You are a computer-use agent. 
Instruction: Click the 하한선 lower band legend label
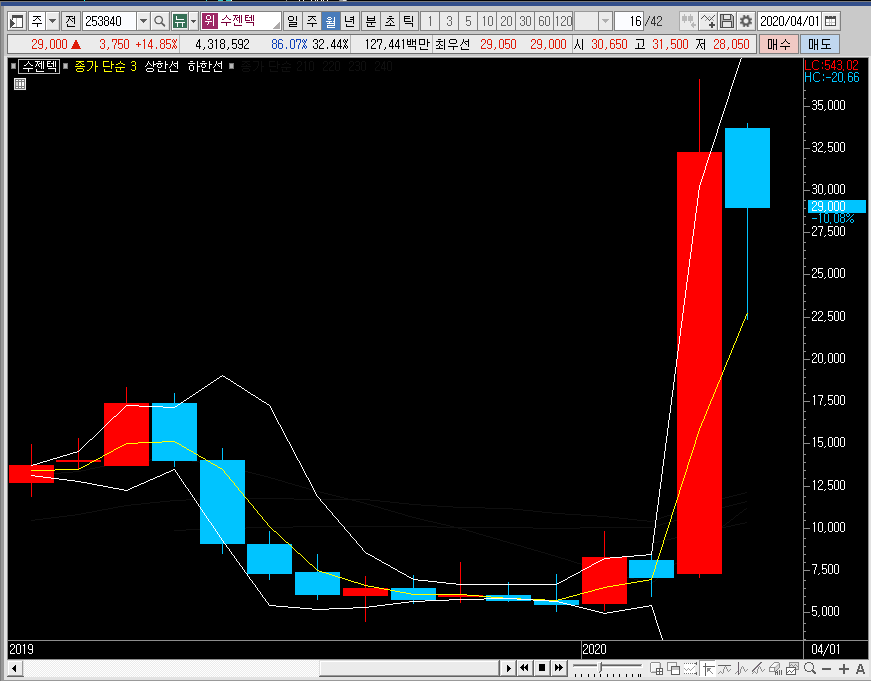pos(205,67)
